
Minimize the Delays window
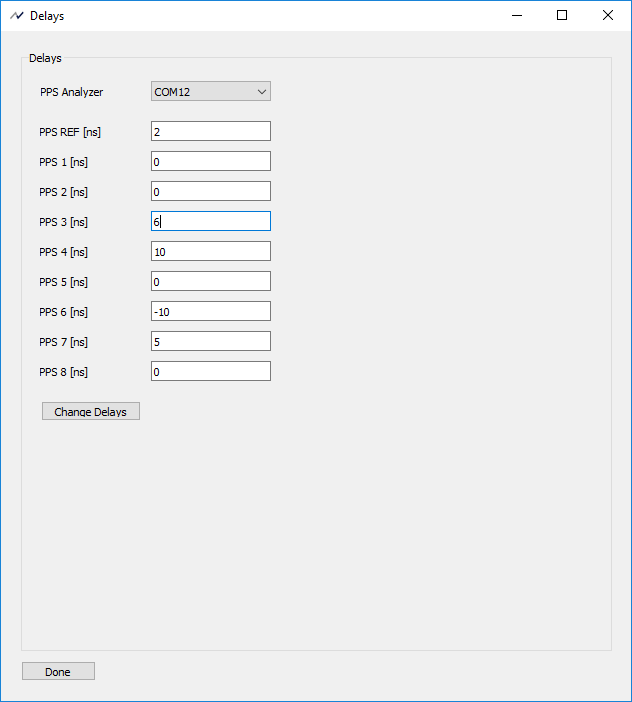point(517,16)
